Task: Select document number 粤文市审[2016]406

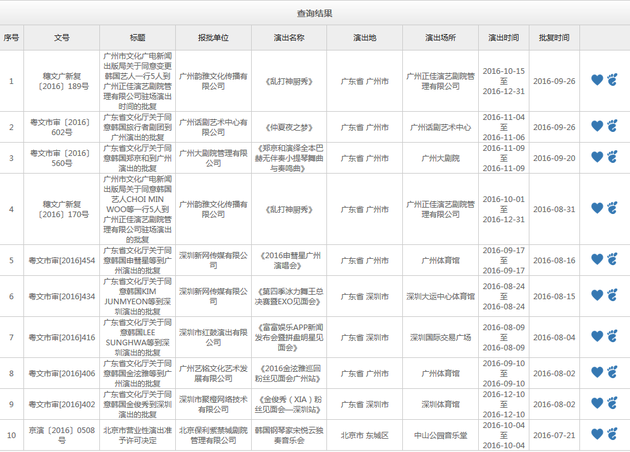Action: tap(62, 374)
